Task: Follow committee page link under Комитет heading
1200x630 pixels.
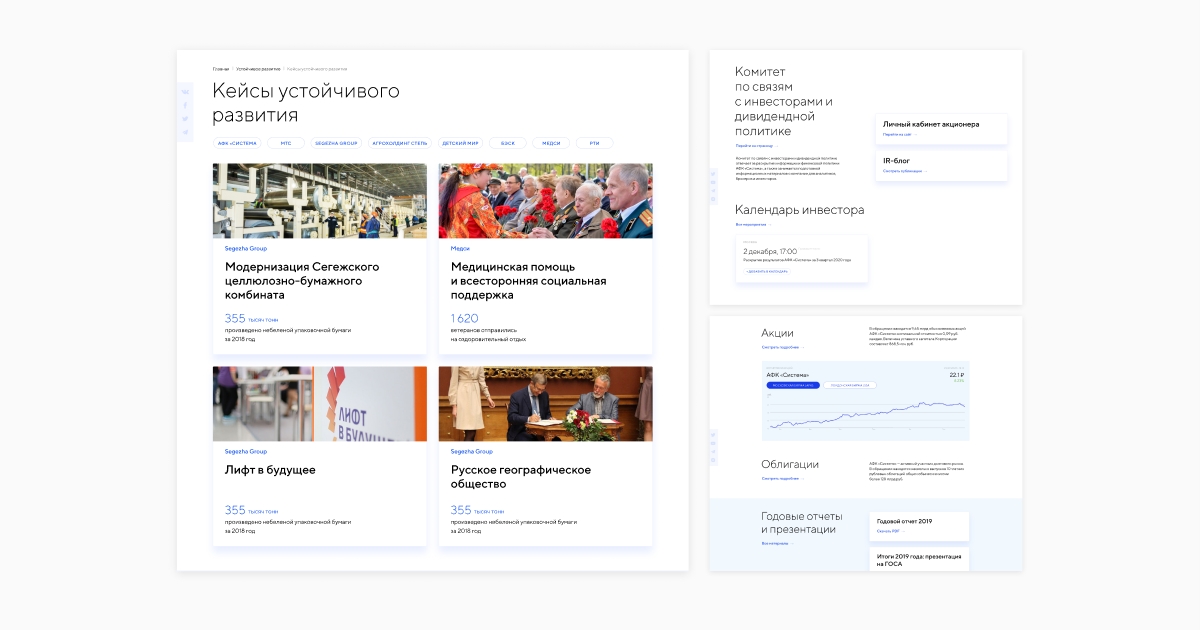Action: (x=755, y=146)
